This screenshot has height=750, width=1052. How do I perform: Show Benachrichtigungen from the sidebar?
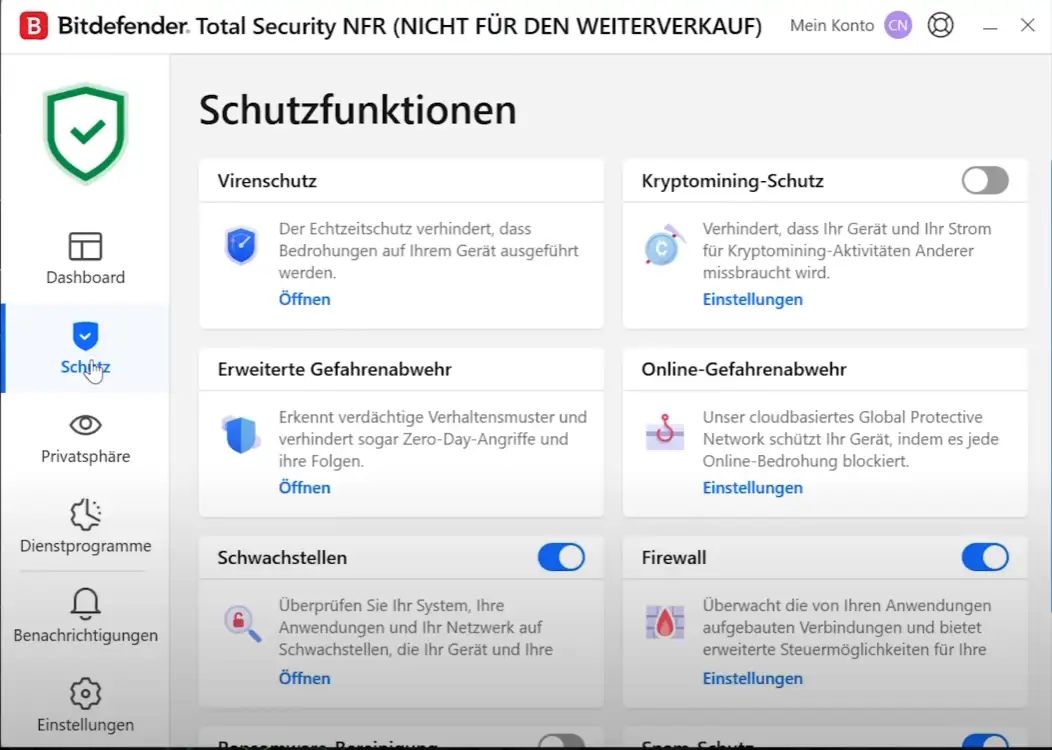(85, 616)
